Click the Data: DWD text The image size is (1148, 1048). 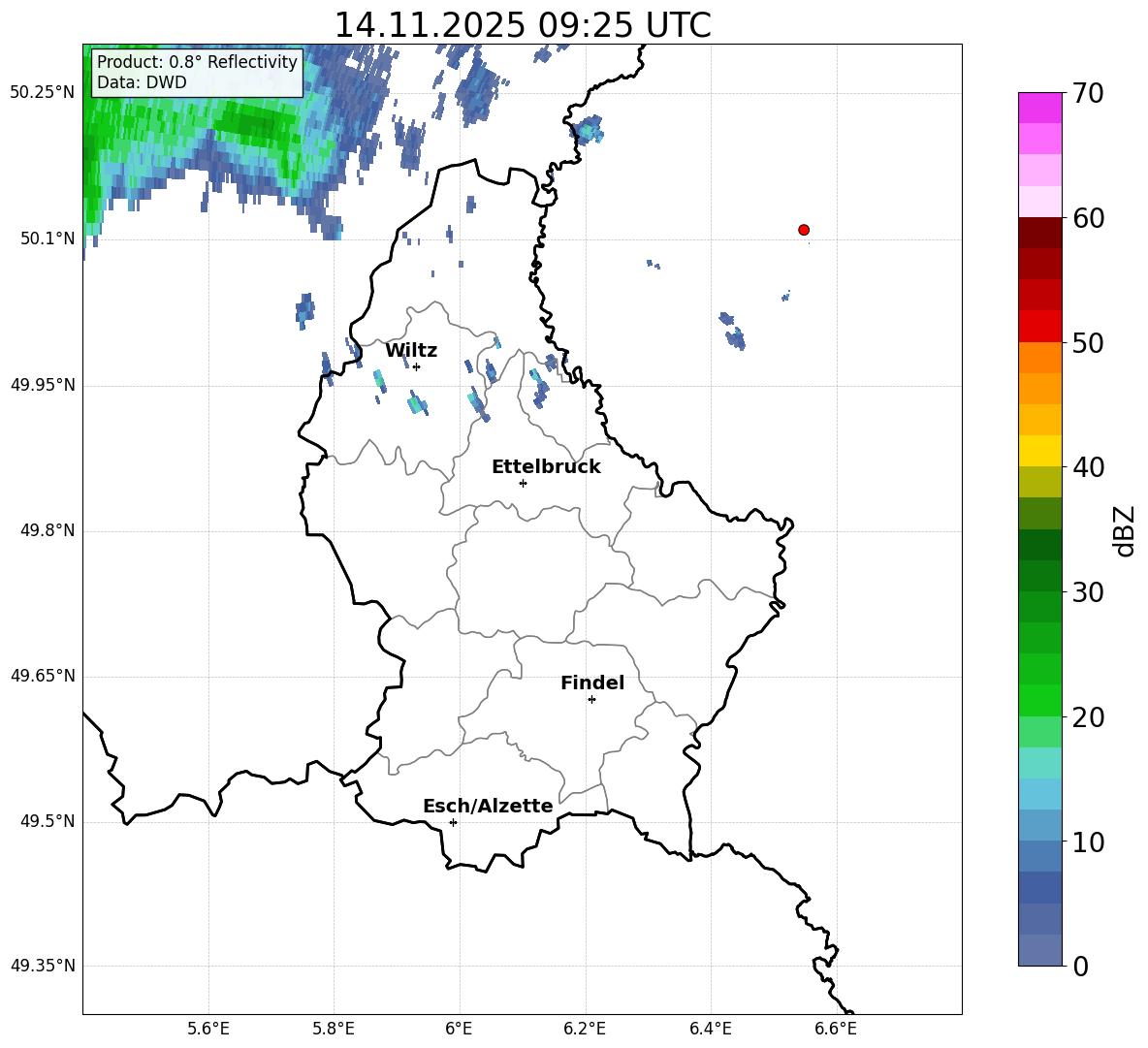pyautogui.click(x=142, y=82)
